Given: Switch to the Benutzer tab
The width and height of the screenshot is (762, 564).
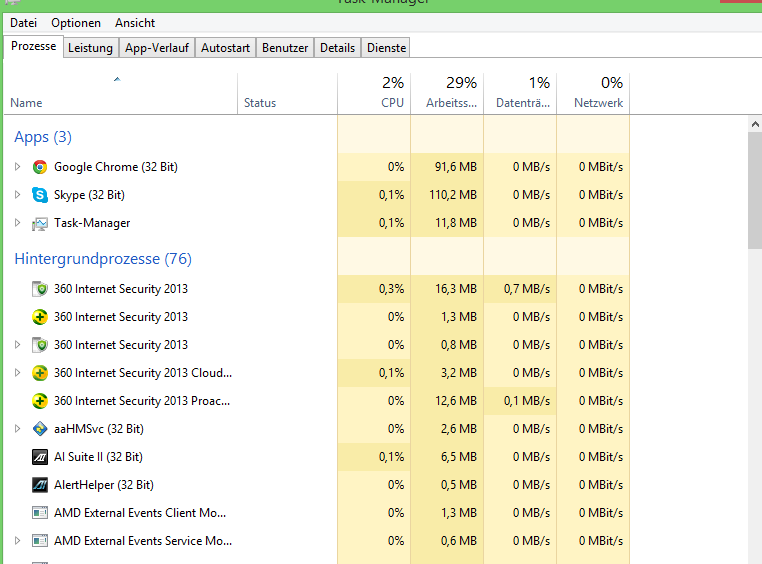Looking at the screenshot, I should (285, 48).
